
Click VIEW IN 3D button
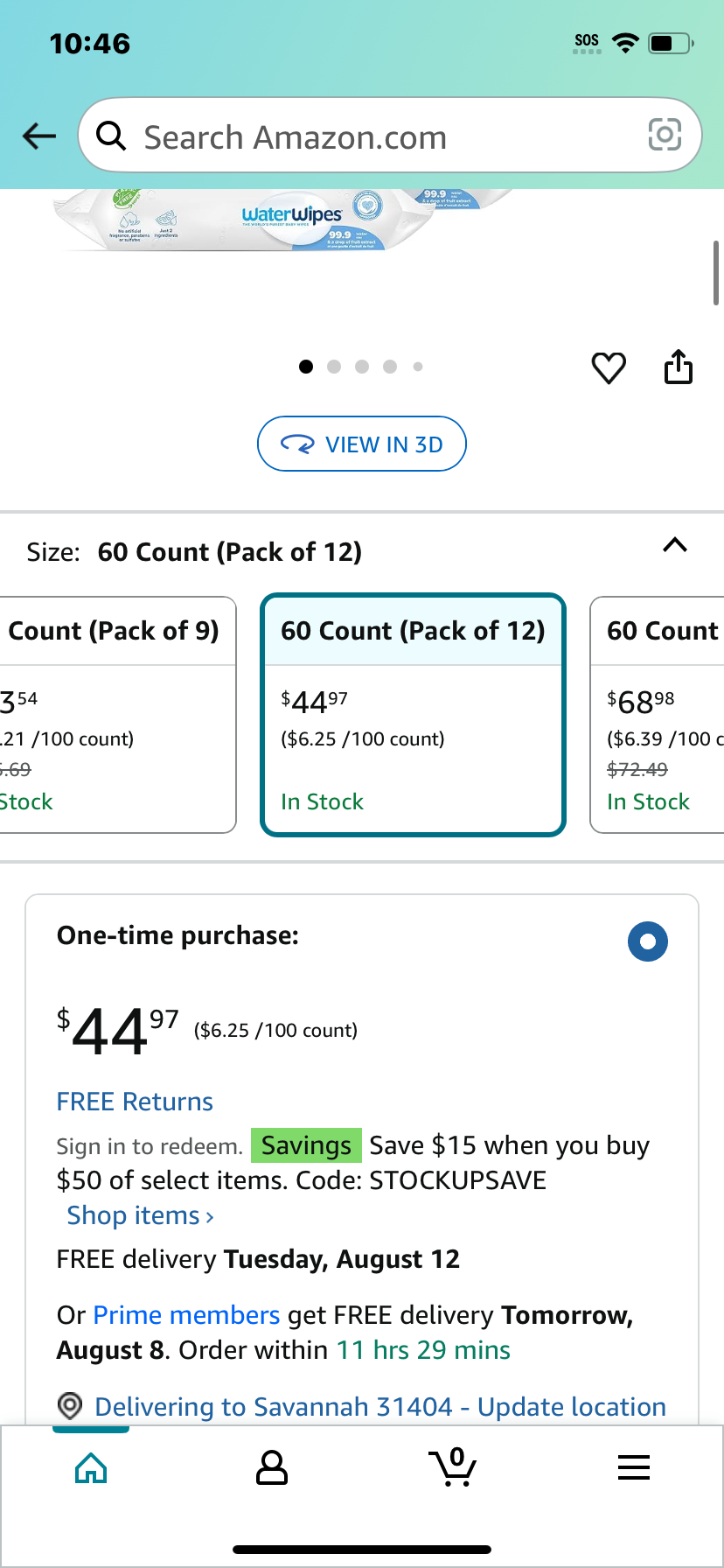pyautogui.click(x=362, y=444)
